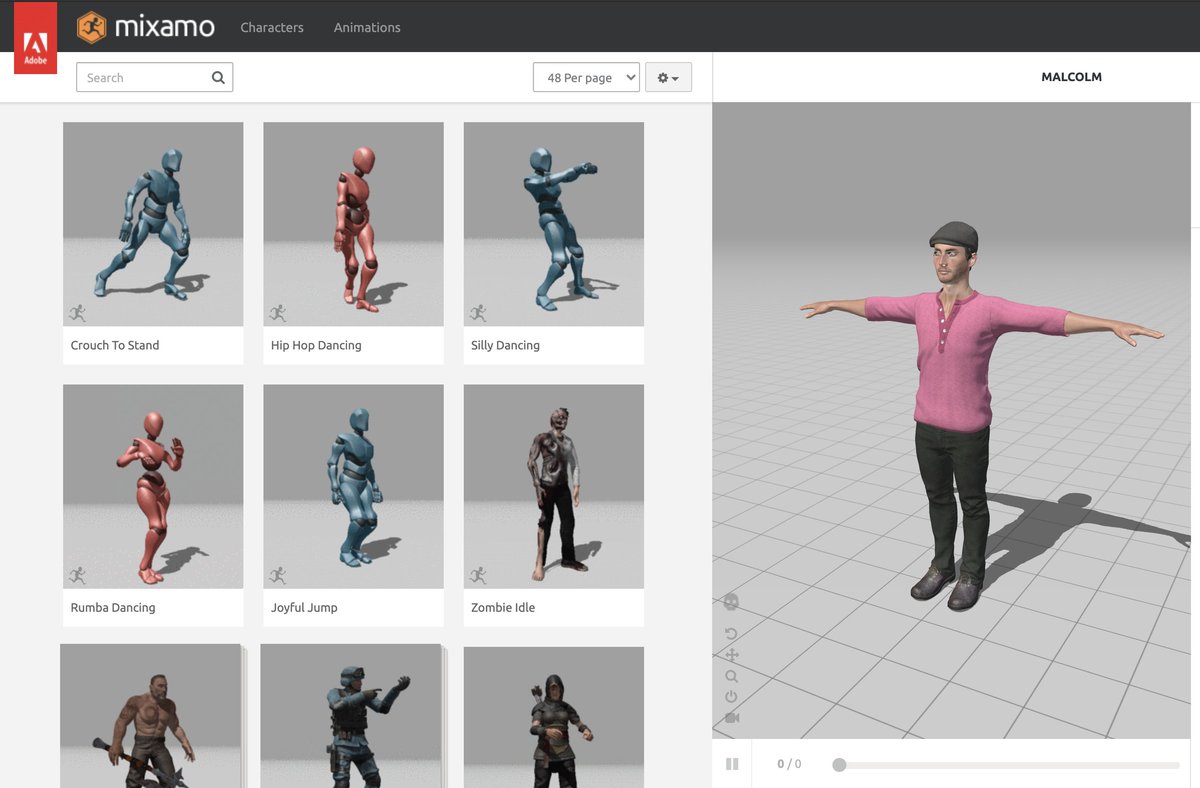Select the Rumba Dancing thumbnail

click(x=153, y=486)
